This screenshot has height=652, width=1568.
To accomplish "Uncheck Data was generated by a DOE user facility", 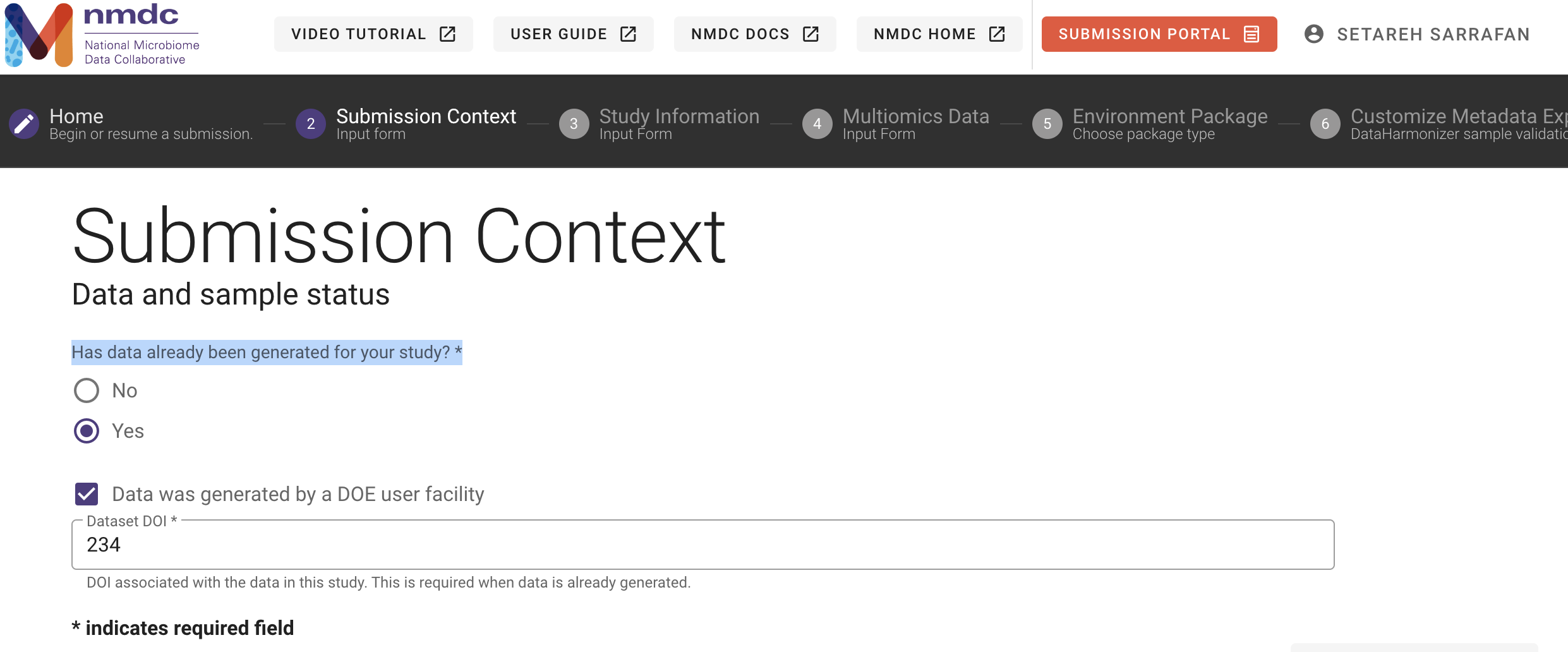I will (86, 494).
